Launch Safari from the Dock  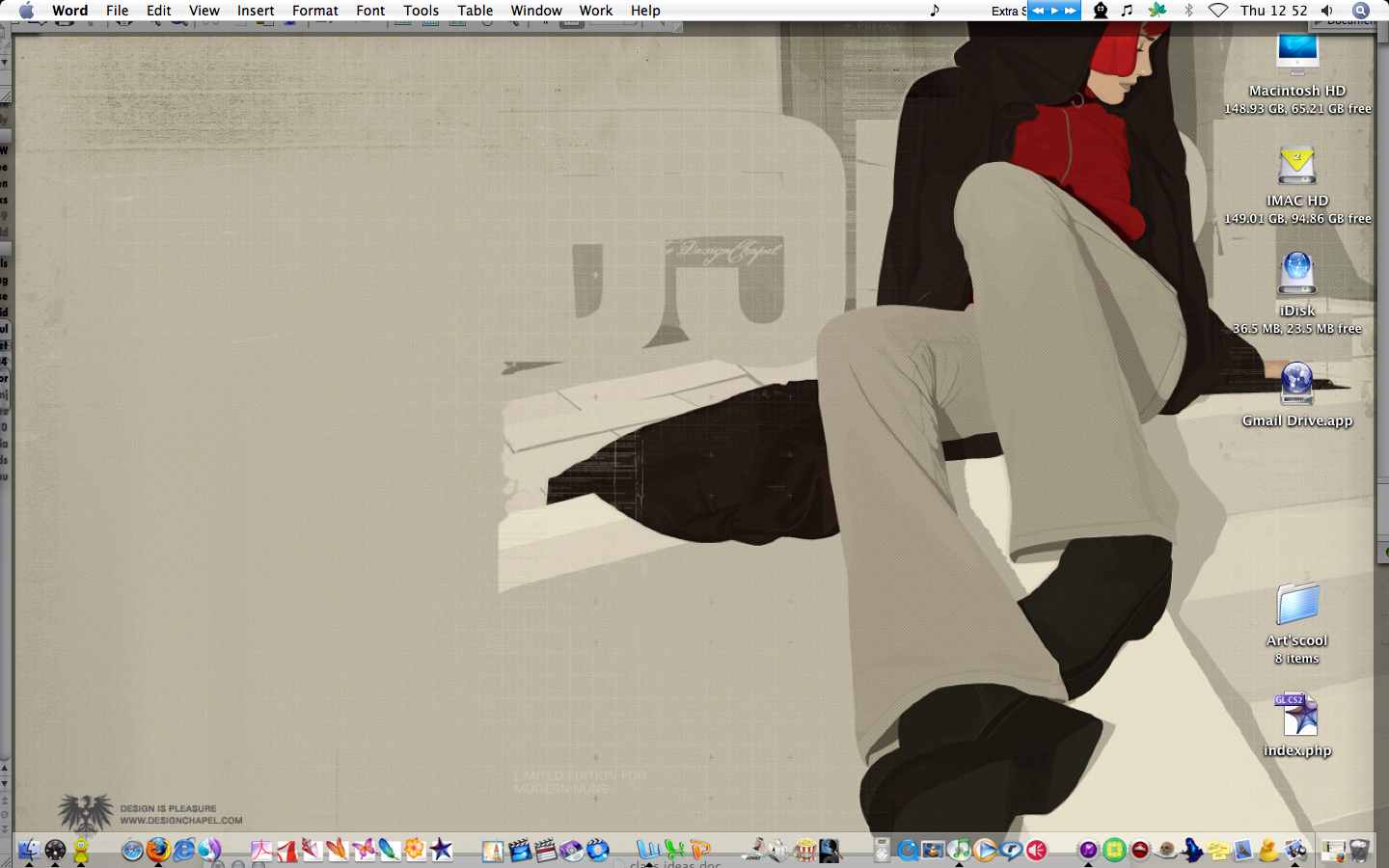click(132, 850)
